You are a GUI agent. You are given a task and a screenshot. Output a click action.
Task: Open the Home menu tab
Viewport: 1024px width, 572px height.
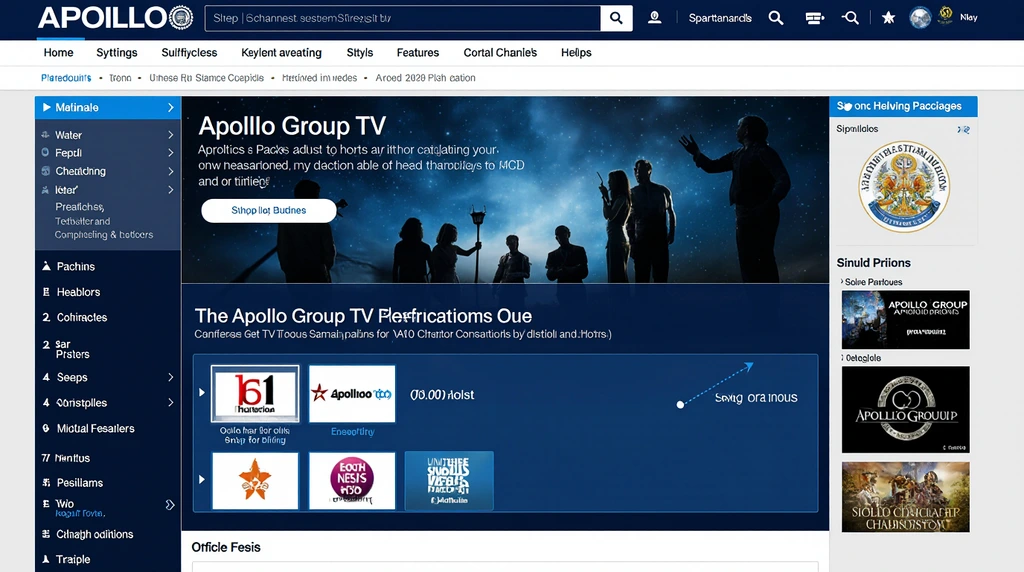click(x=58, y=53)
